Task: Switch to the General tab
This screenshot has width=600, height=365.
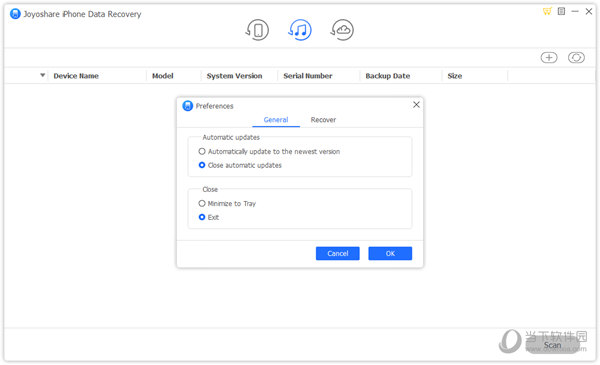Action: pos(276,120)
